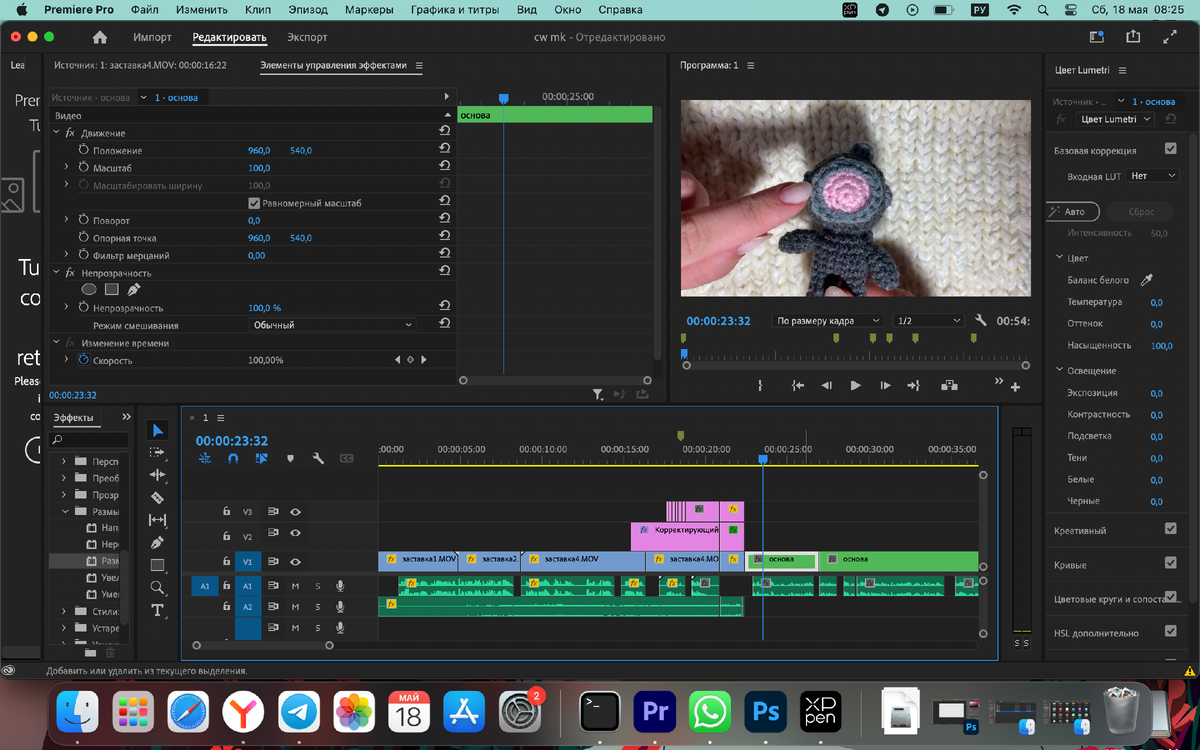
Task: Select the Slip tool
Action: [157, 520]
